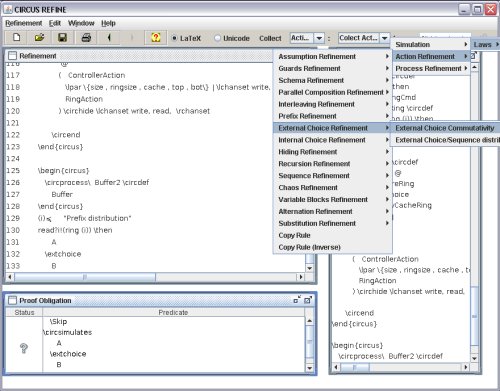Expand Internal Choice Refinement submenu
The image size is (500, 391).
[x=333, y=140]
